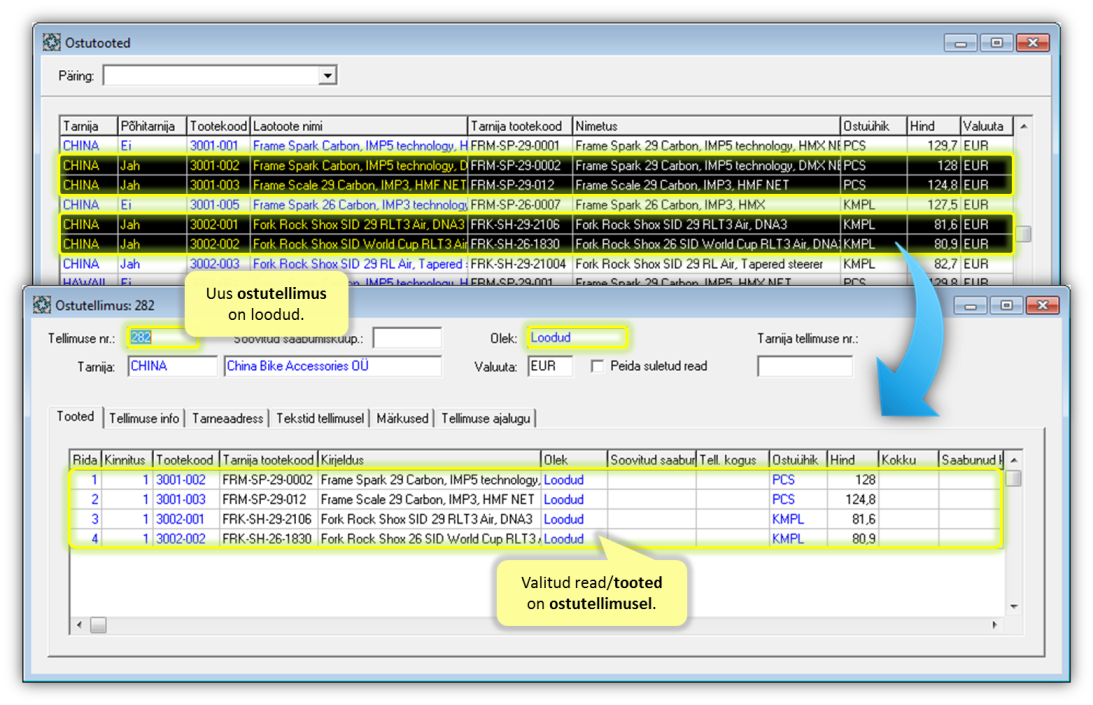Image resolution: width=1093 pixels, height=705 pixels.
Task: Click the Tarnija tellimuse nr. input field
Action: pos(804,366)
